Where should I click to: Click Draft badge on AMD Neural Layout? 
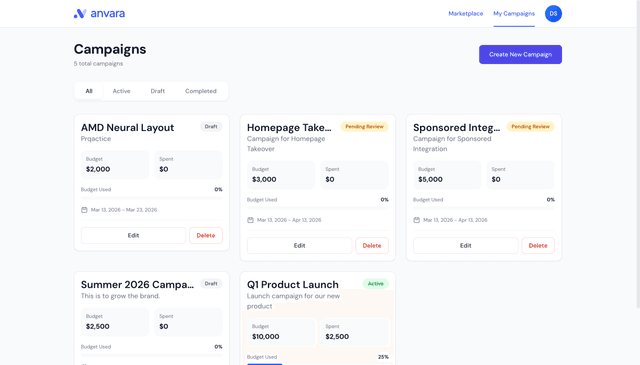coord(211,127)
